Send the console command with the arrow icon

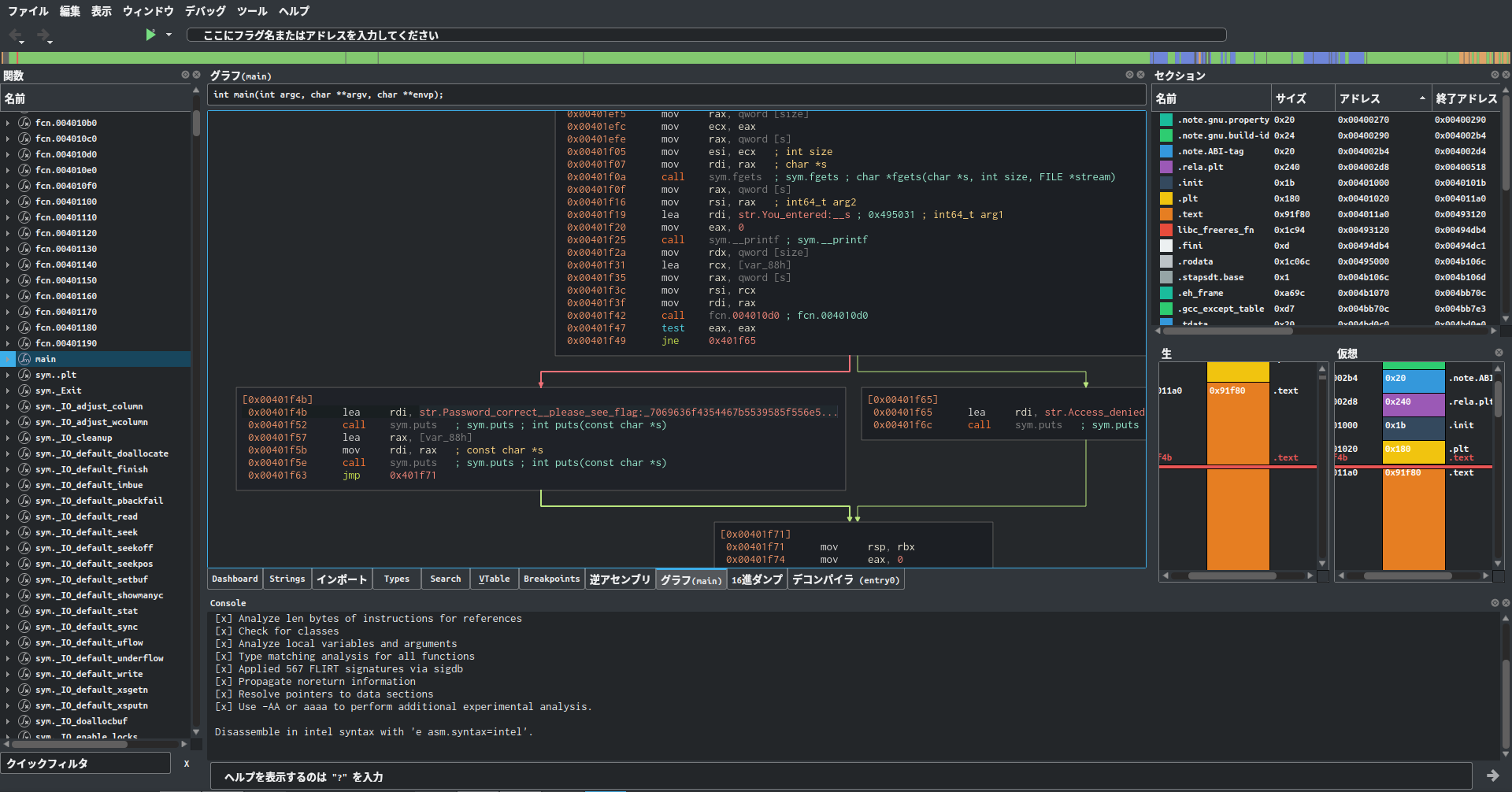[1492, 775]
